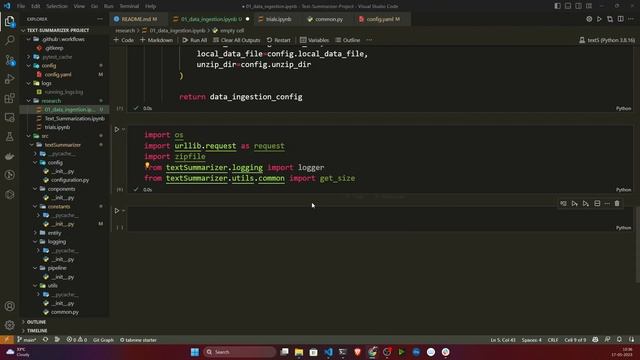Run the empty last cell
This screenshot has height=360, width=640.
coord(117,211)
